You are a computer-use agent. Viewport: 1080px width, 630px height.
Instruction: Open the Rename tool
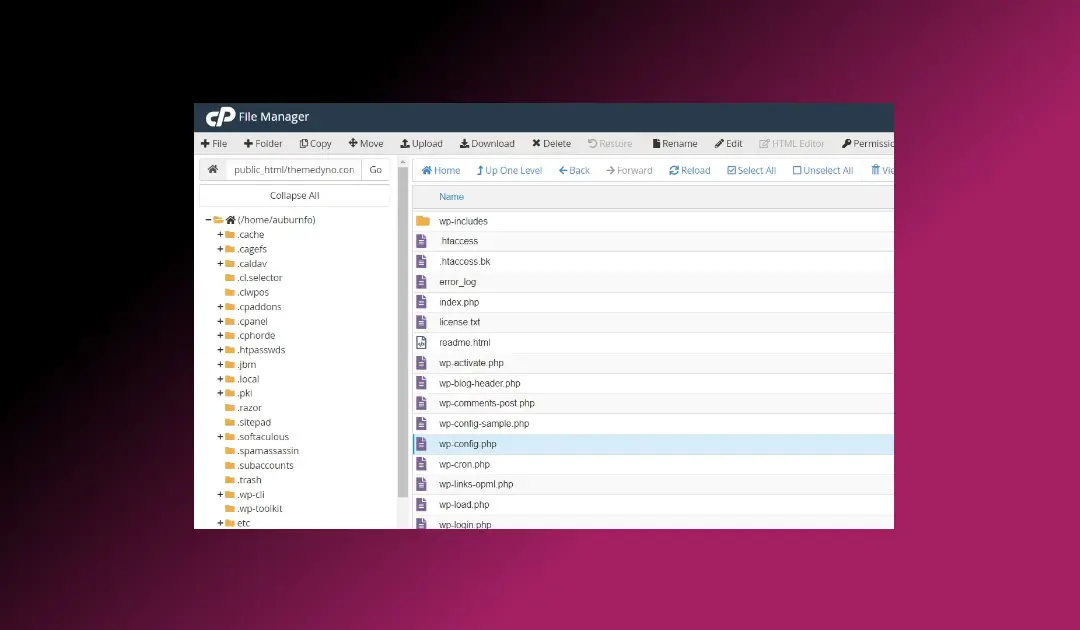674,143
